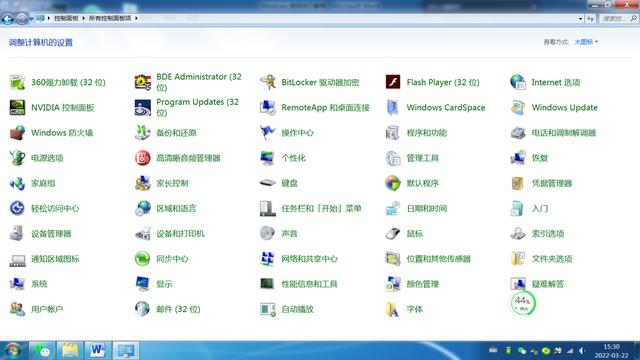Open the 360强力卸载 (32 位) item icon
640x360 pixels.
tap(18, 82)
